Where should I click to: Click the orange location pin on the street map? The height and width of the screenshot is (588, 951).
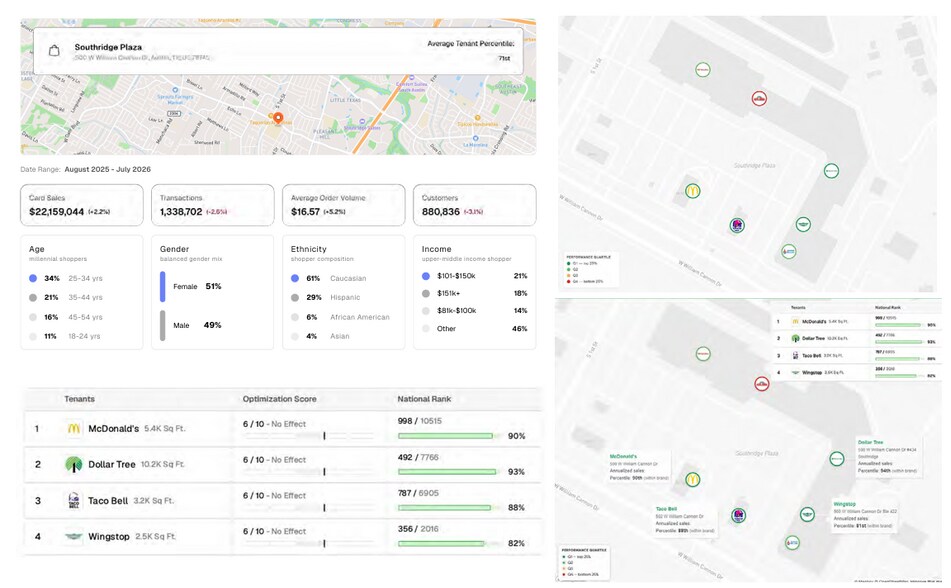[x=278, y=118]
